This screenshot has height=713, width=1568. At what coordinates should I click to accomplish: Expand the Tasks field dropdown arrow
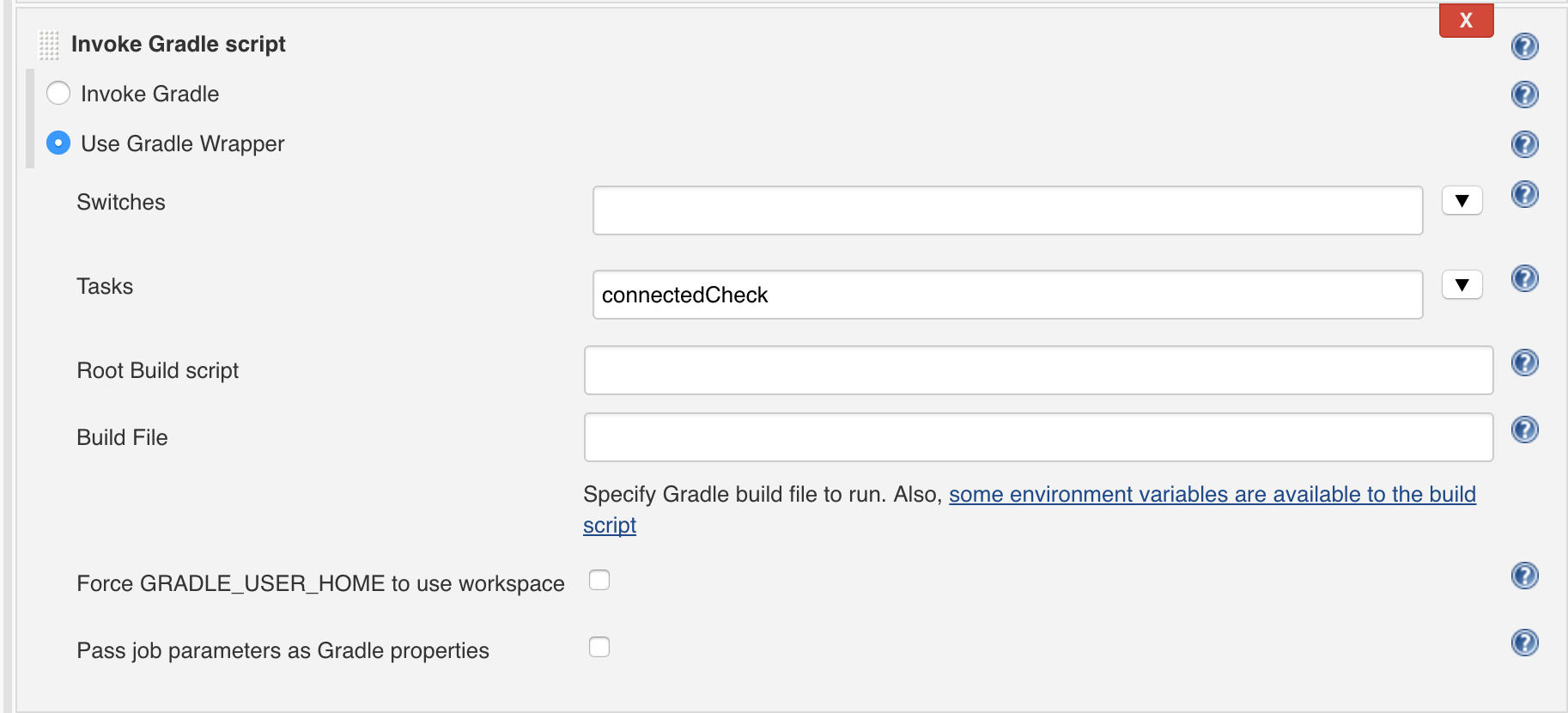click(1462, 285)
